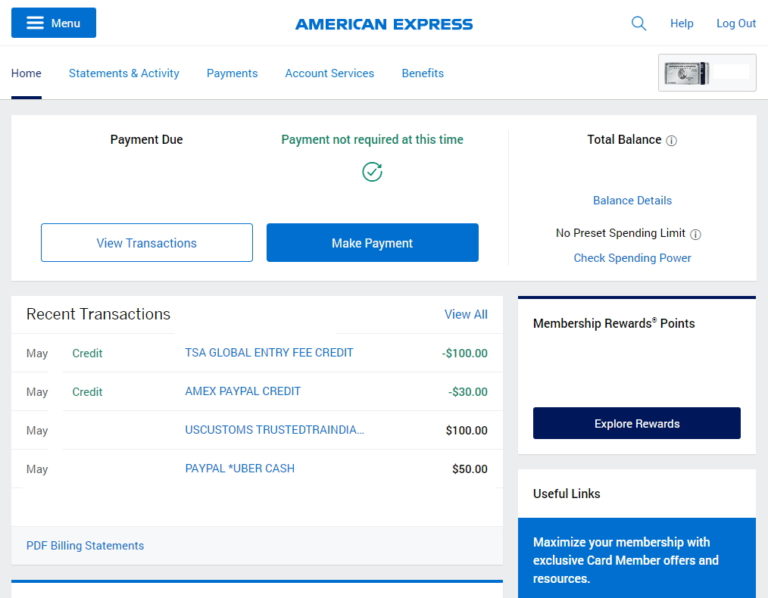Click Explore Rewards button
The image size is (768, 598).
(x=637, y=423)
